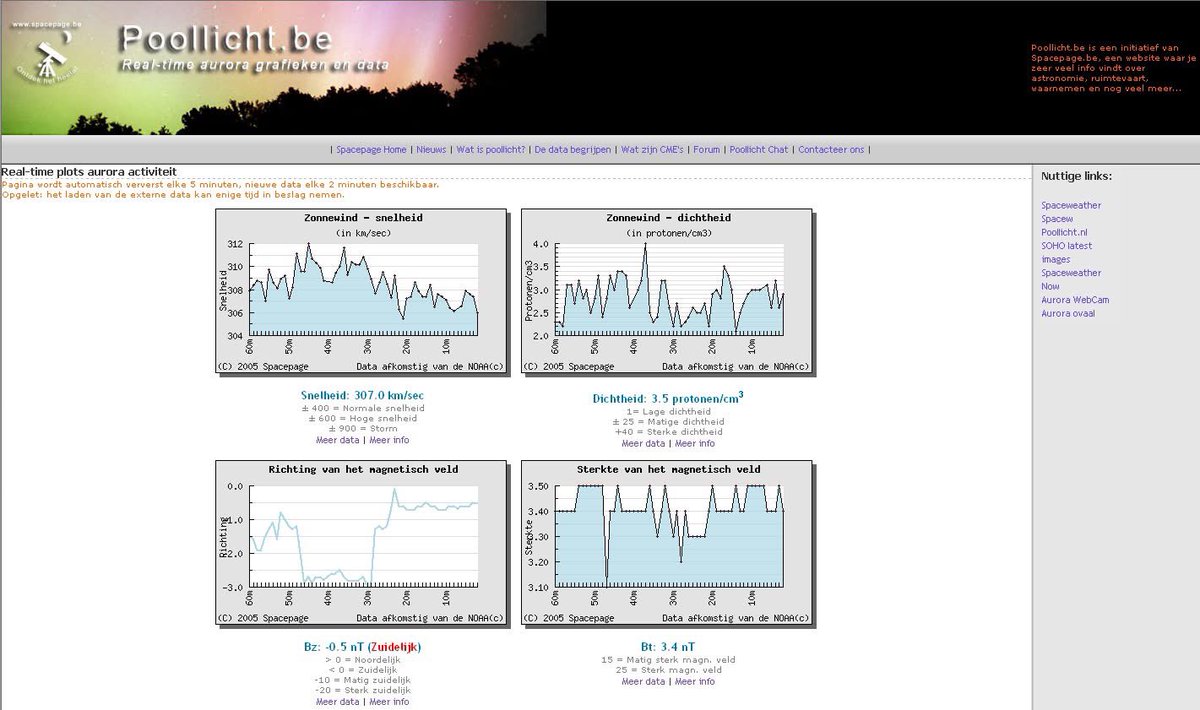Click 'Contacteer ons' in navigation bar
The width and height of the screenshot is (1200, 710).
pyautogui.click(x=831, y=150)
